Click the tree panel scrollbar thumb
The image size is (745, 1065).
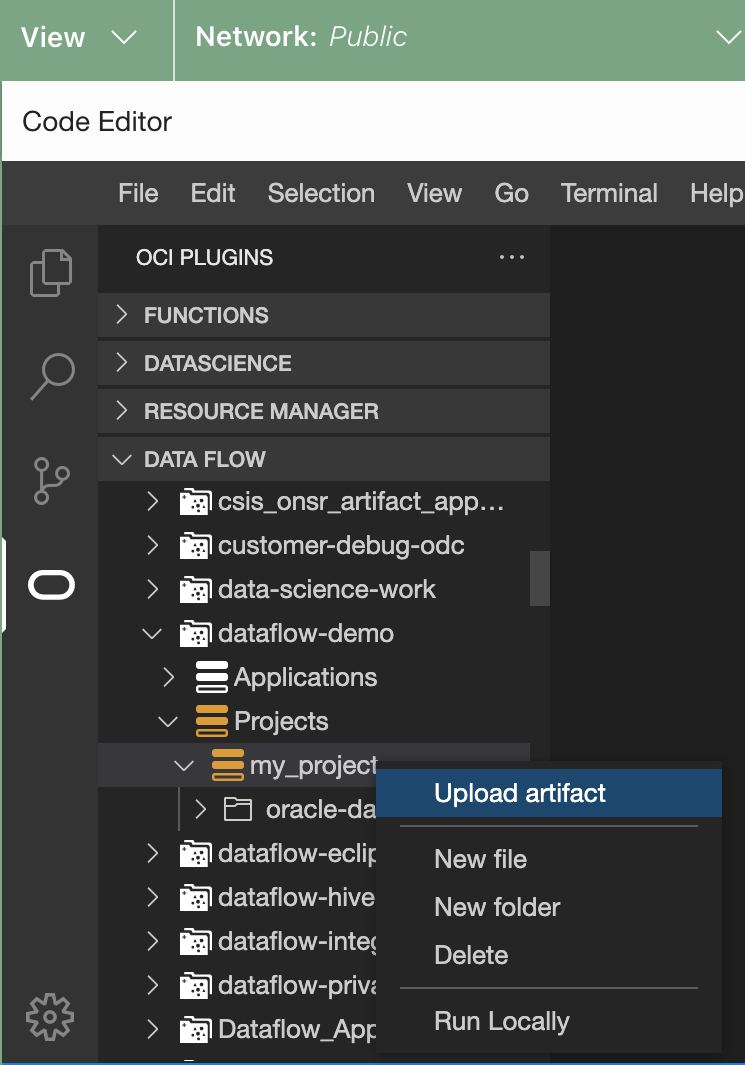[540, 578]
